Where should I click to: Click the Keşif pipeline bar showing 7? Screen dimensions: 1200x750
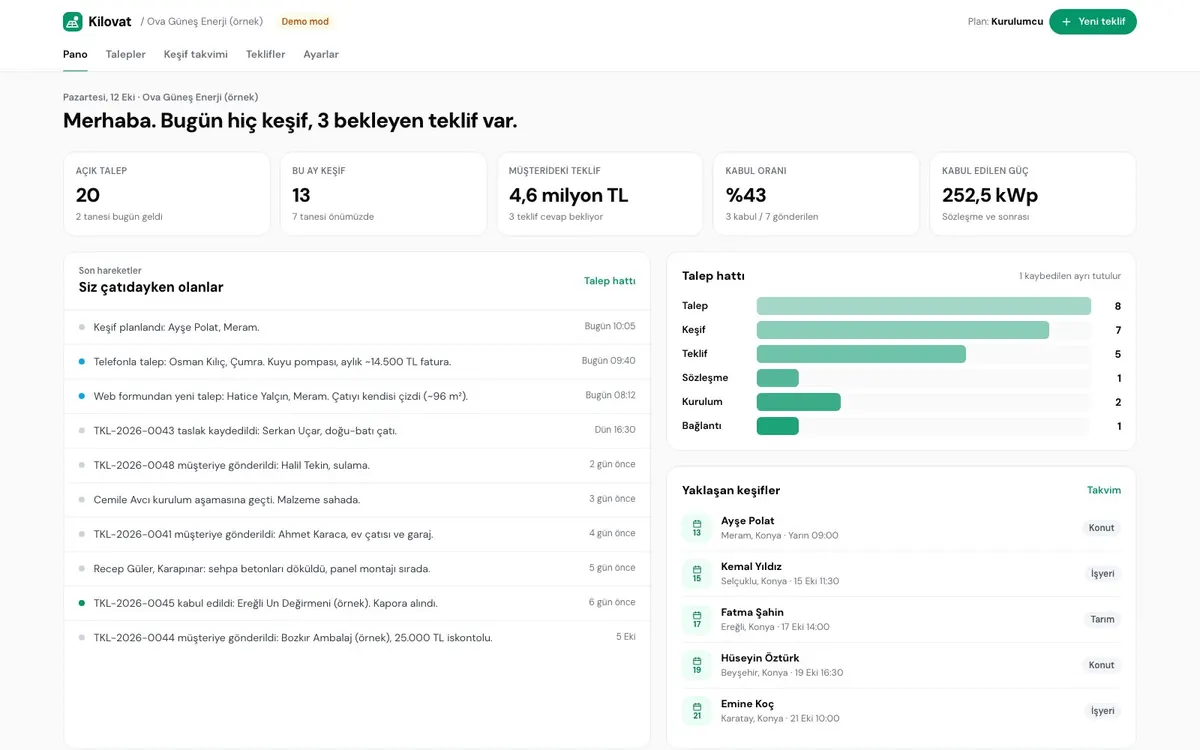tap(903, 330)
